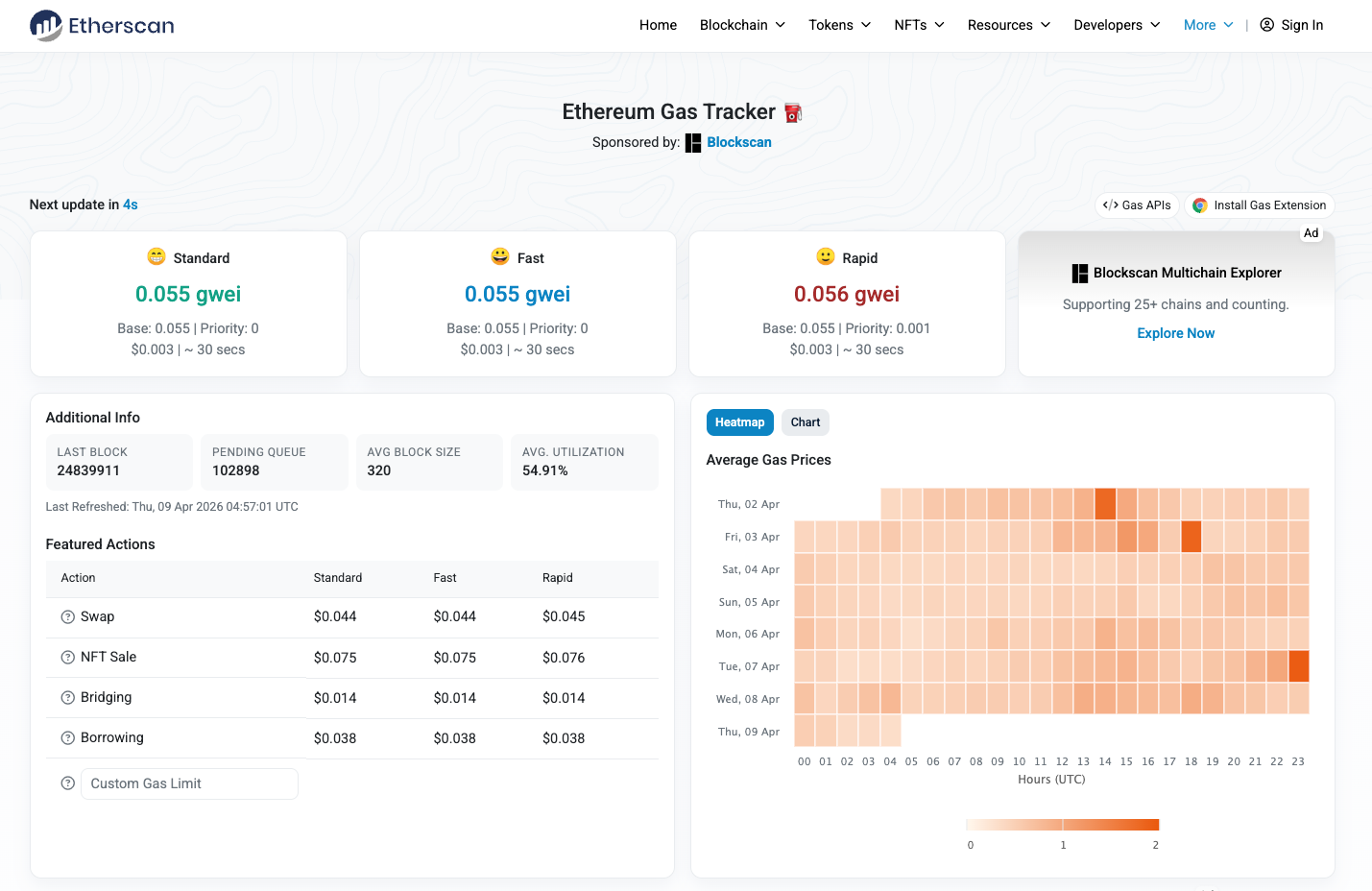The width and height of the screenshot is (1372, 891).
Task: Open the Developers menu item
Action: tap(1117, 25)
